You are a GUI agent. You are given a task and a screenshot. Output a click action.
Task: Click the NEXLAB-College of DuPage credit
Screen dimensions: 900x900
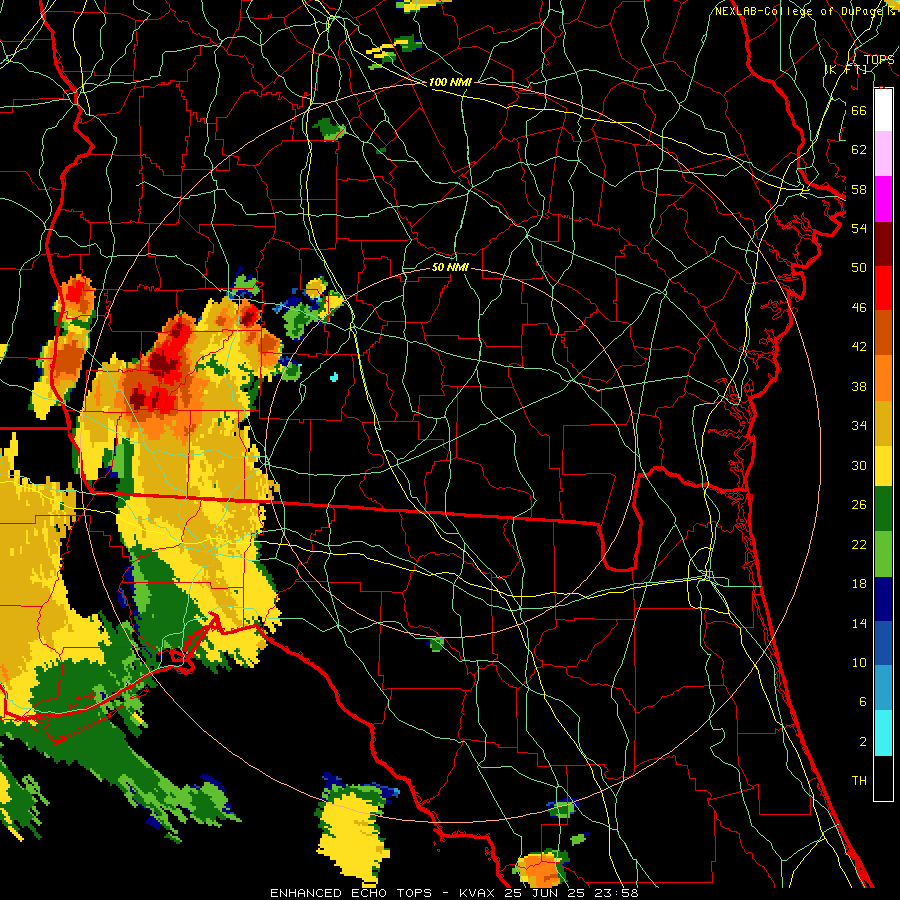pos(804,11)
